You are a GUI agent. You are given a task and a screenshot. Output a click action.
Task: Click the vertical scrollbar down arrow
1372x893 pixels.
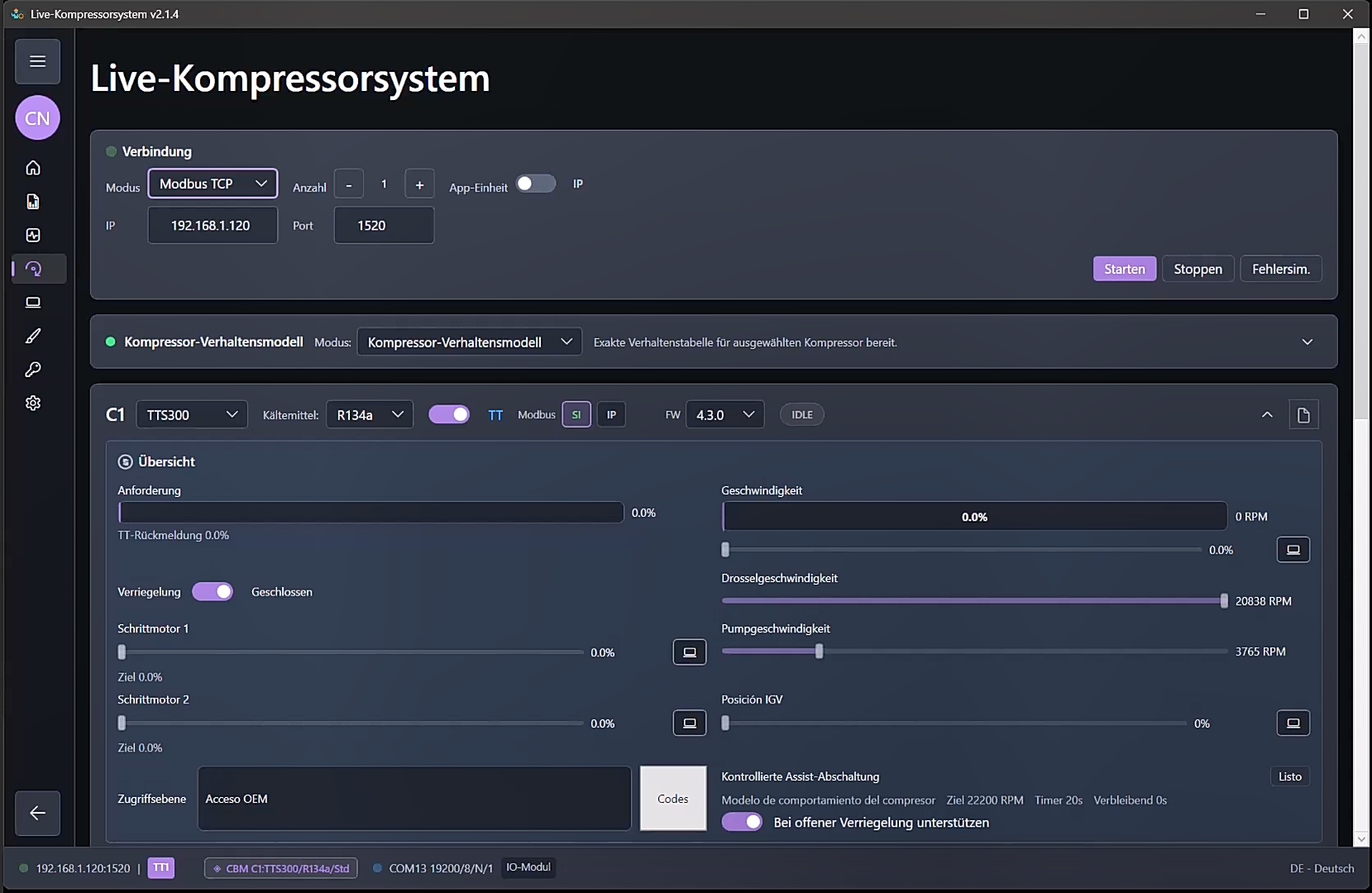(x=1361, y=839)
